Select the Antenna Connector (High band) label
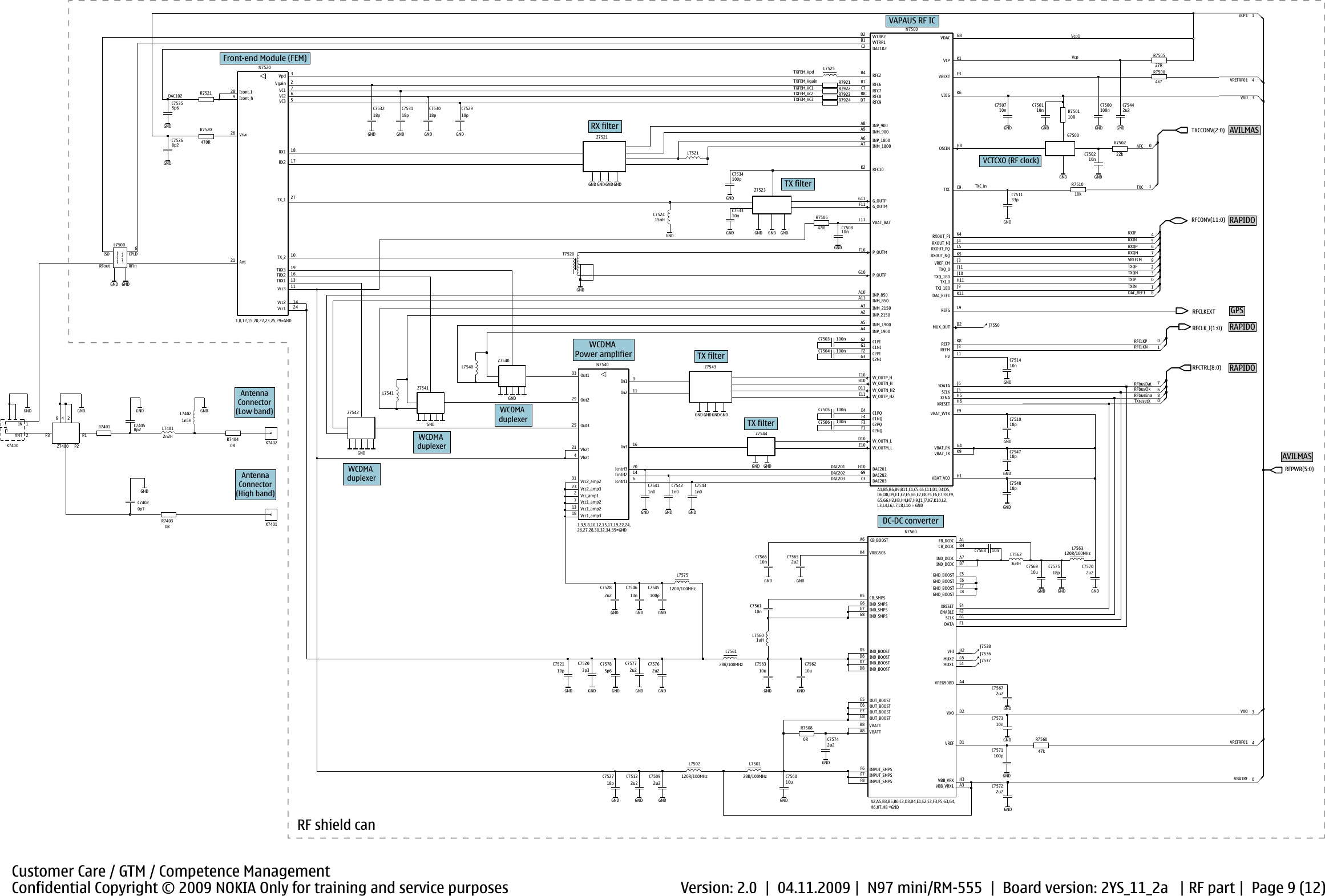 coord(255,484)
